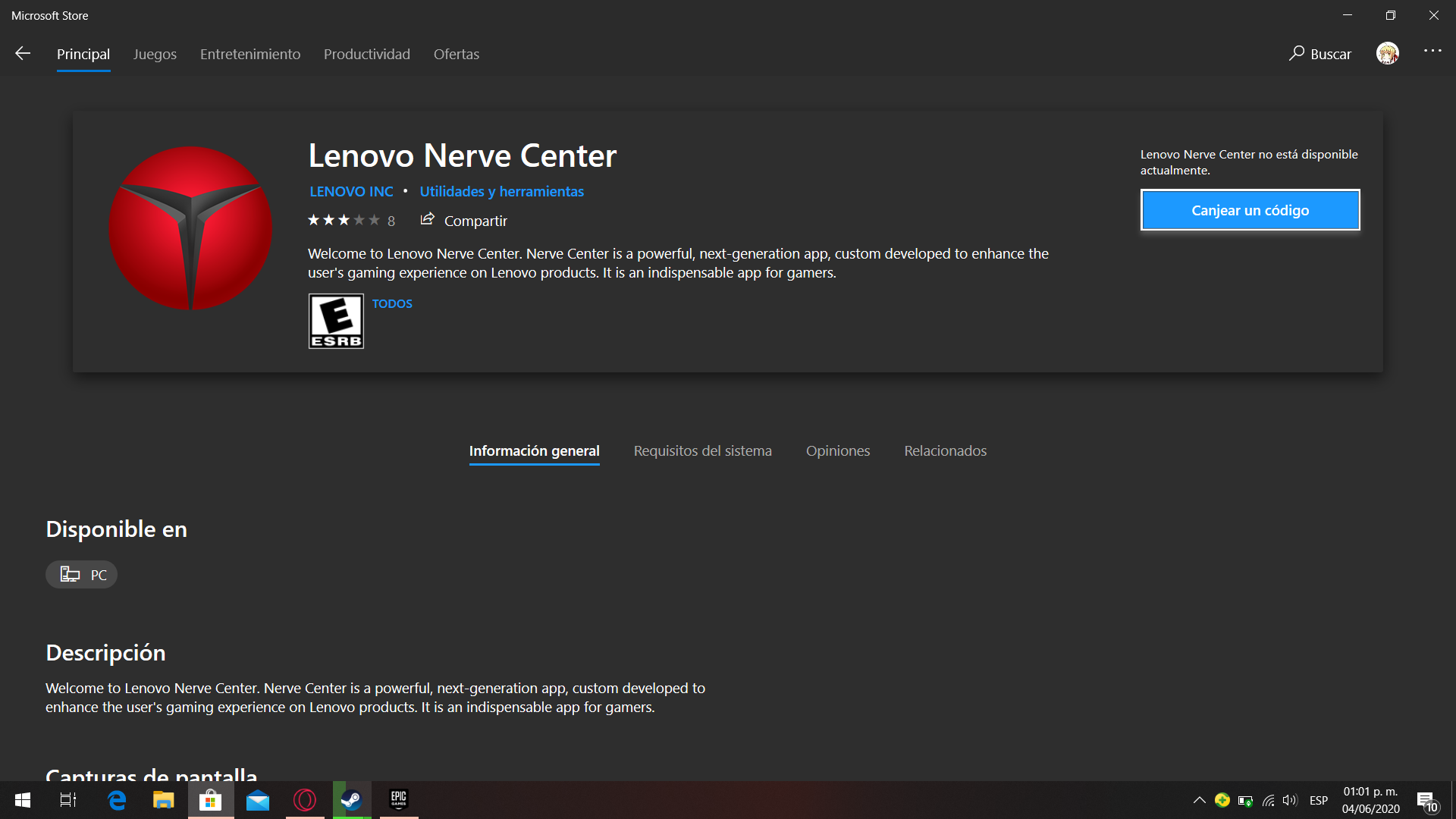Screen dimensions: 1456x819
Task: Click the Descripción heading
Action: click(x=105, y=653)
